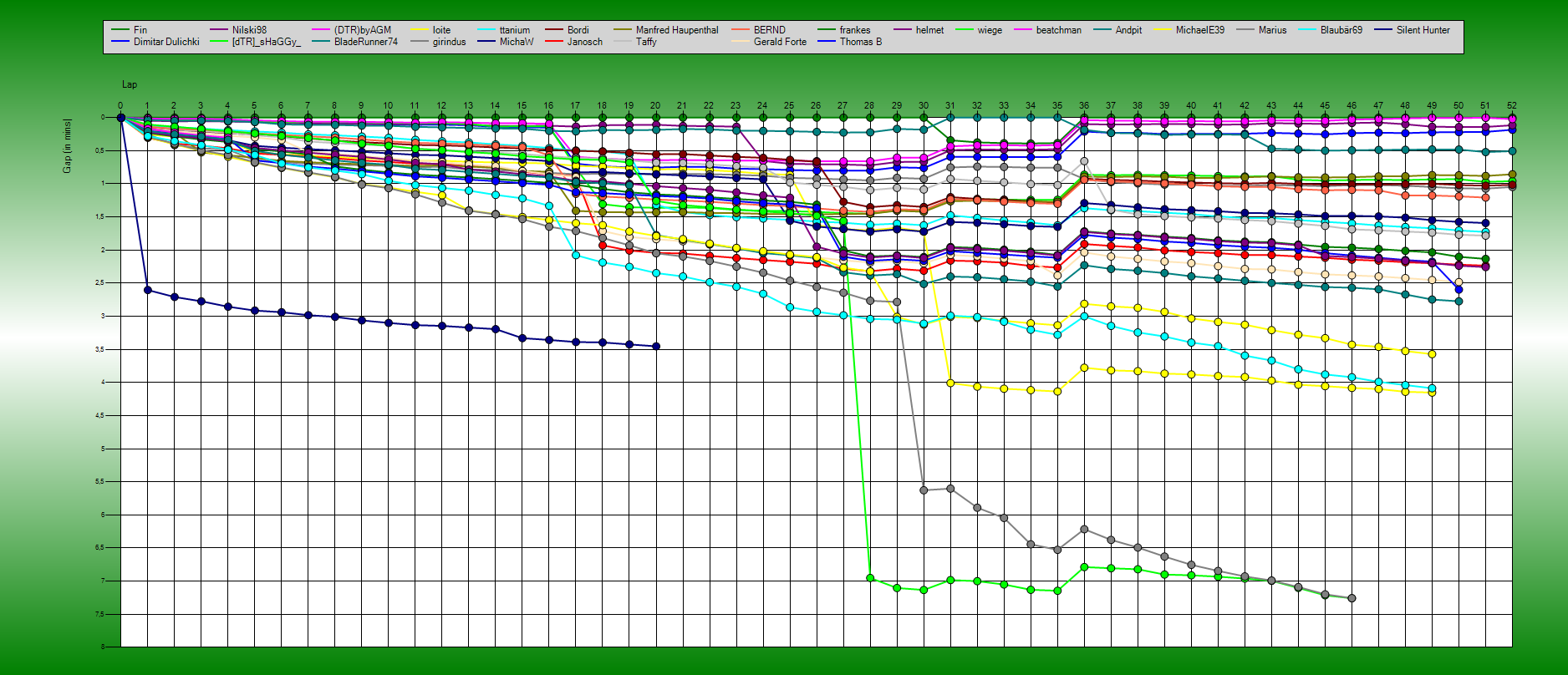1568x675 pixels.
Task: Click Gerald Forte legend entry
Action: (780, 42)
